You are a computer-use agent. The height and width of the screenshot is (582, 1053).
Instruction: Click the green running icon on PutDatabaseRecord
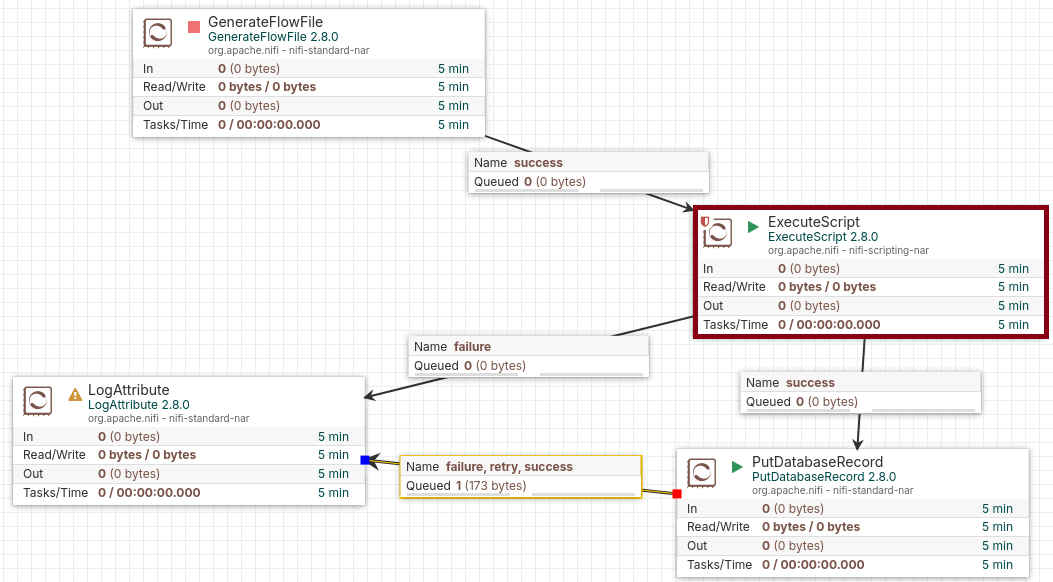point(737,467)
